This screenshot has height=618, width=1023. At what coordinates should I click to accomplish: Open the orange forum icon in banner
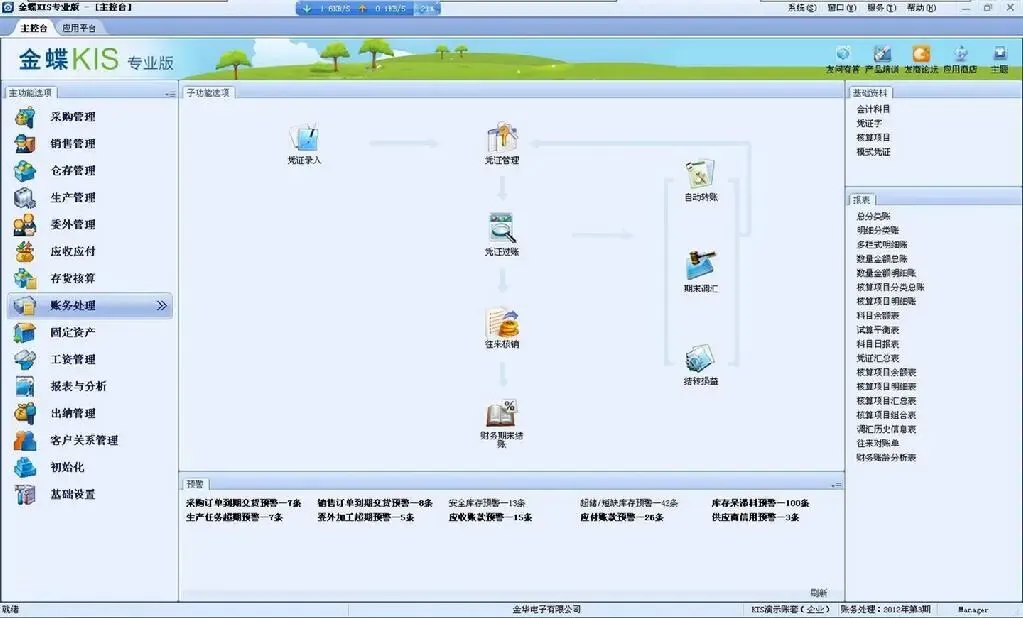921,54
